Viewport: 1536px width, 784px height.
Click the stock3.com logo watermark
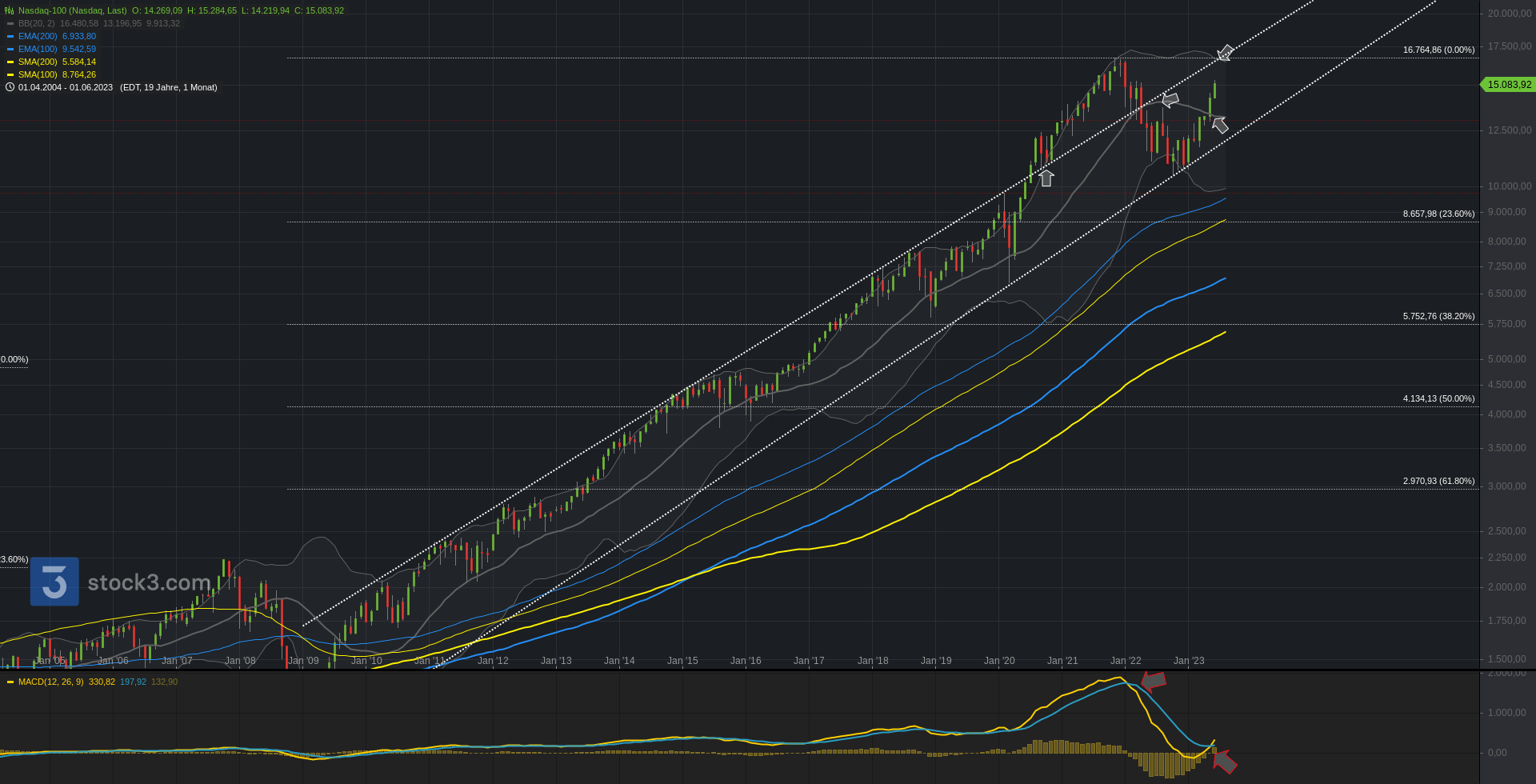coord(120,582)
